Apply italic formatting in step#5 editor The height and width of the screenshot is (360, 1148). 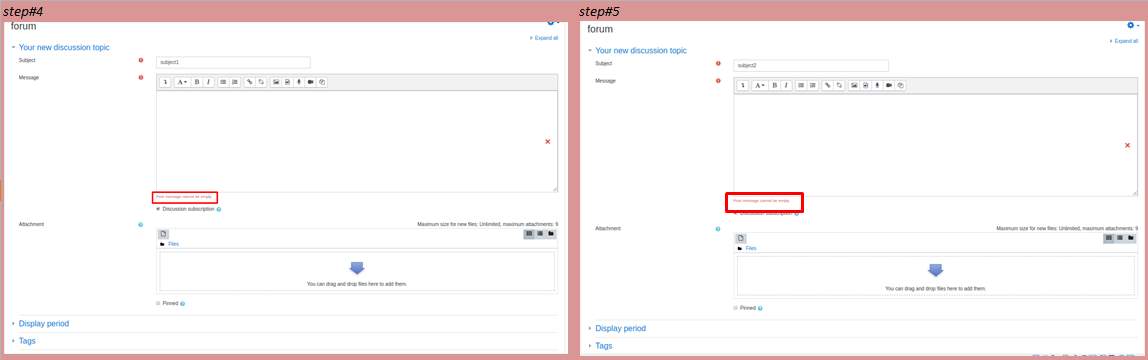787,86
